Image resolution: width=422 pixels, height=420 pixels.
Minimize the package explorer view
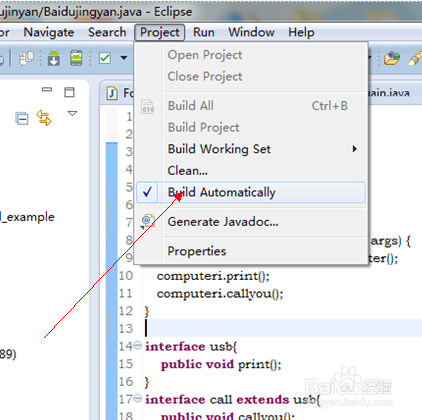(47, 89)
